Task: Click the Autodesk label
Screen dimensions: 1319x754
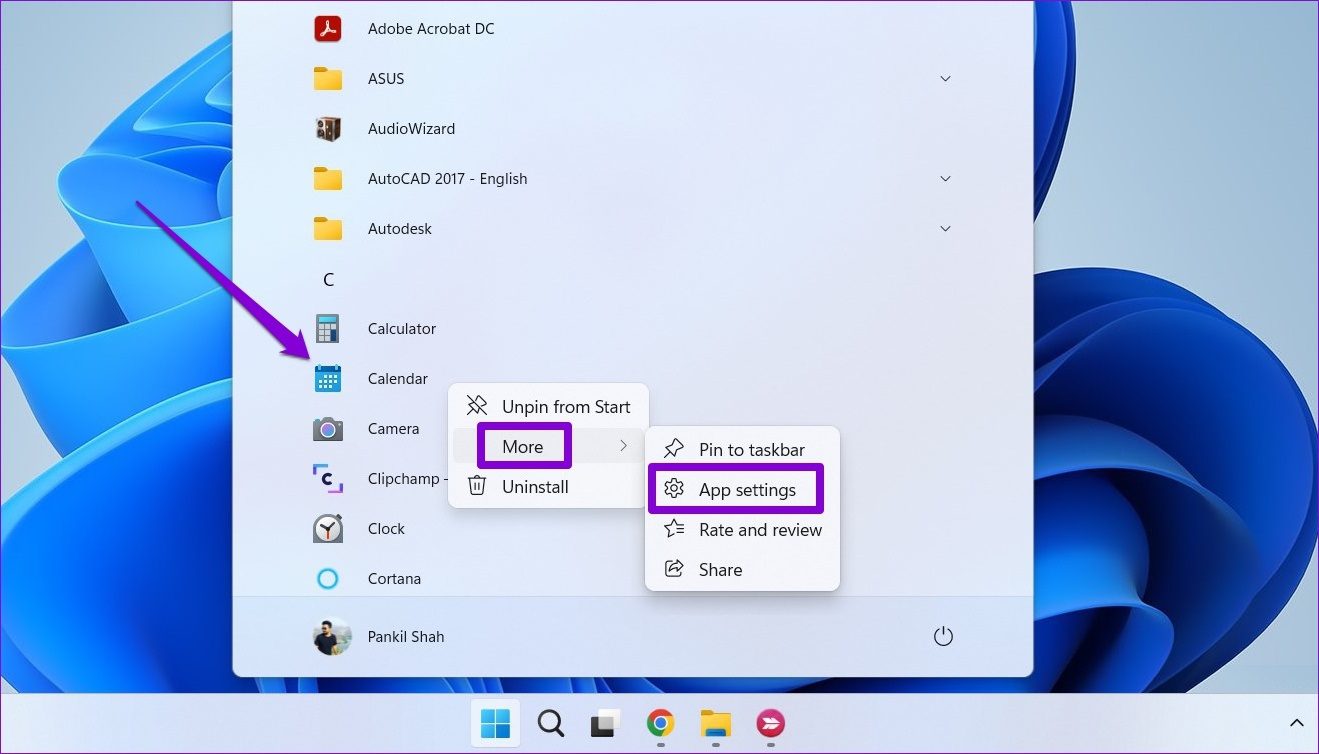Action: 400,229
